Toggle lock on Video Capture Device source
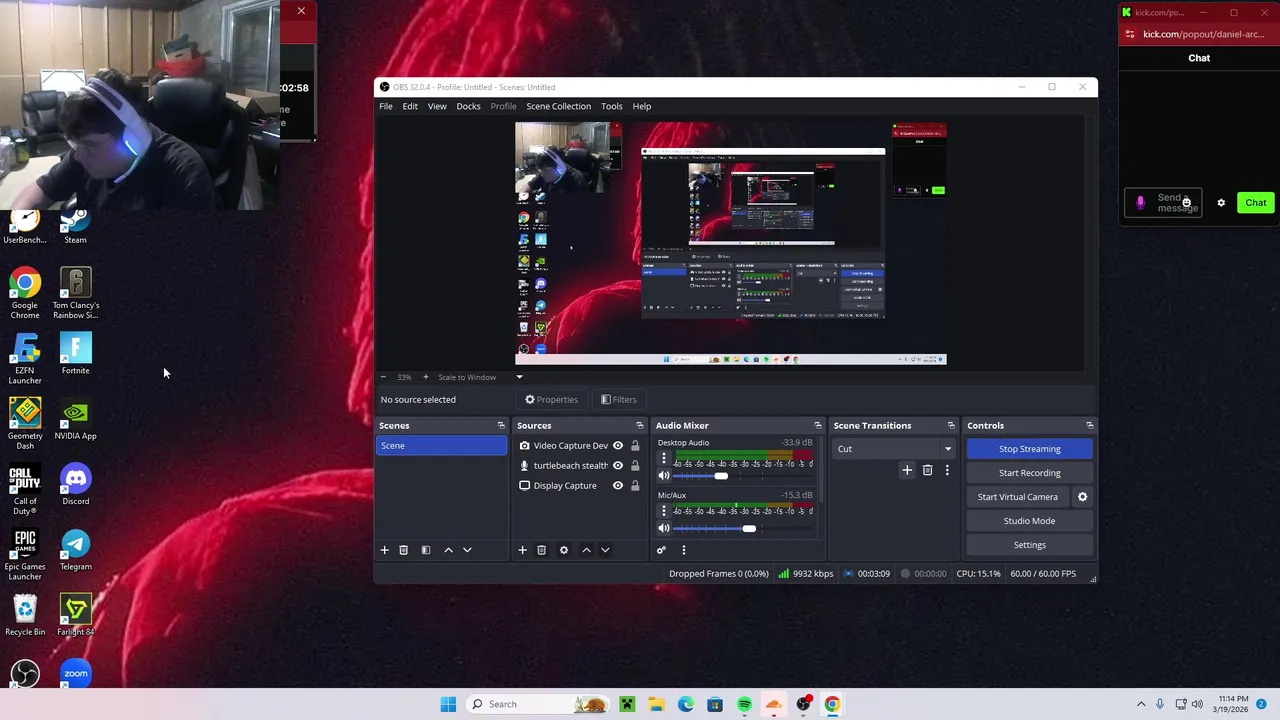Viewport: 1280px width, 720px height. (634, 446)
